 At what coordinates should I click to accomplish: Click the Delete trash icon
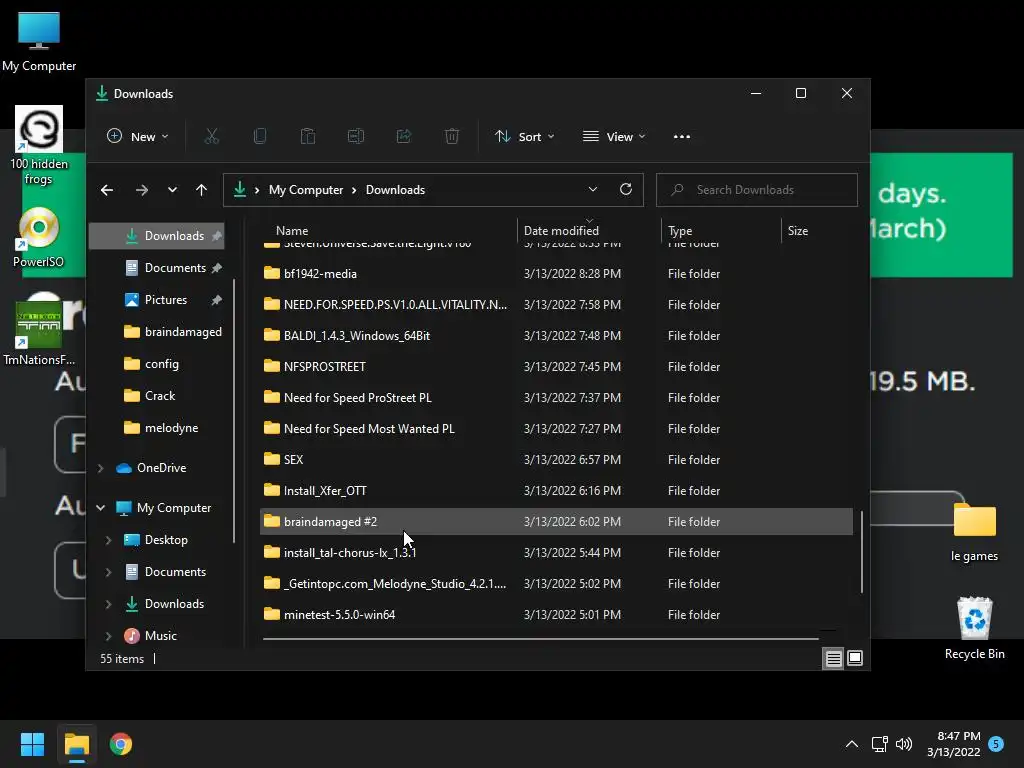pos(452,136)
